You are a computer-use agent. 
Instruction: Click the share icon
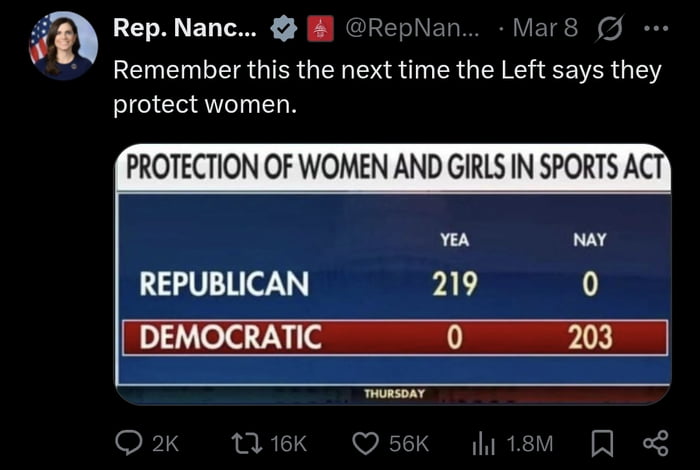click(x=655, y=442)
